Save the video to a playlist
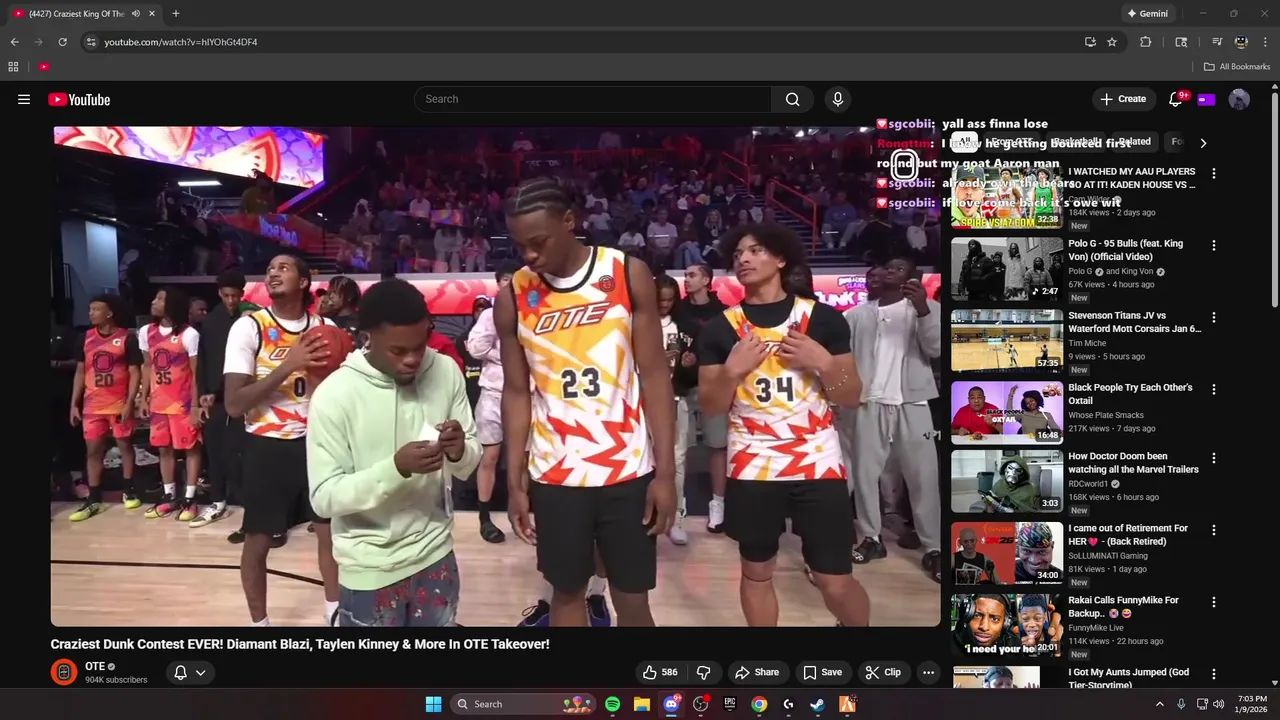 822,672
